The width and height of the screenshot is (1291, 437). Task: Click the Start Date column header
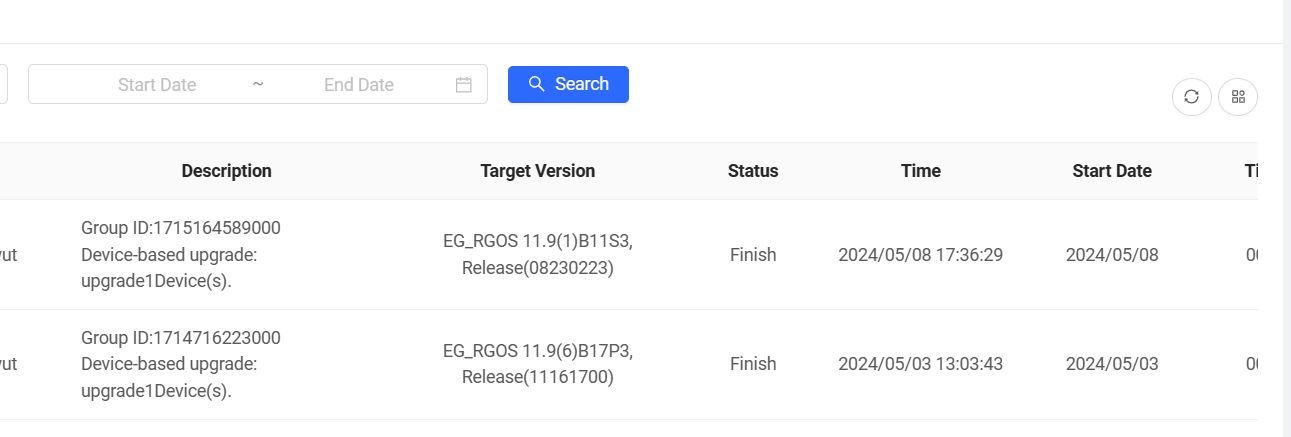(1111, 171)
